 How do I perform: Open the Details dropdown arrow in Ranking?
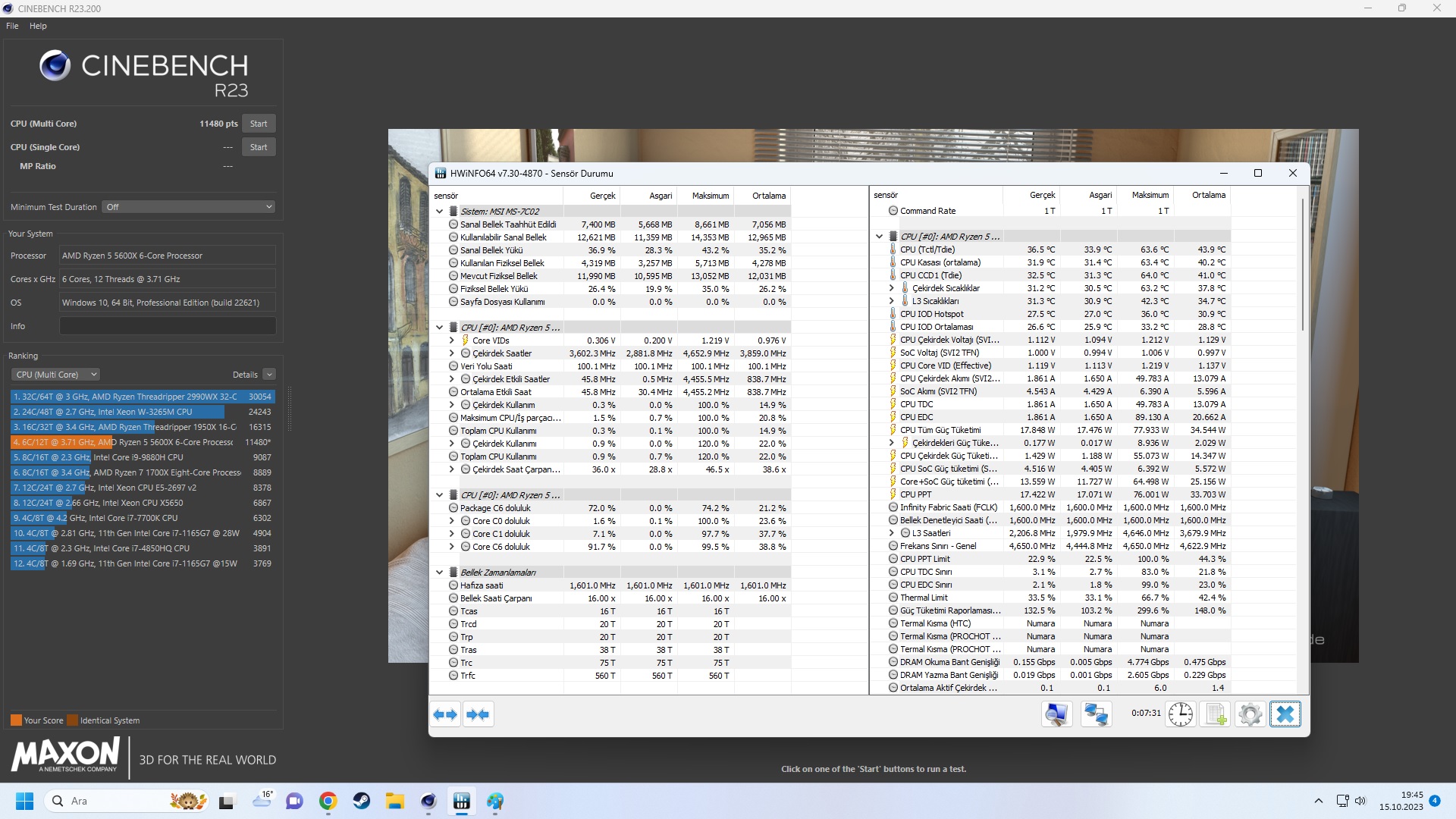pyautogui.click(x=269, y=375)
